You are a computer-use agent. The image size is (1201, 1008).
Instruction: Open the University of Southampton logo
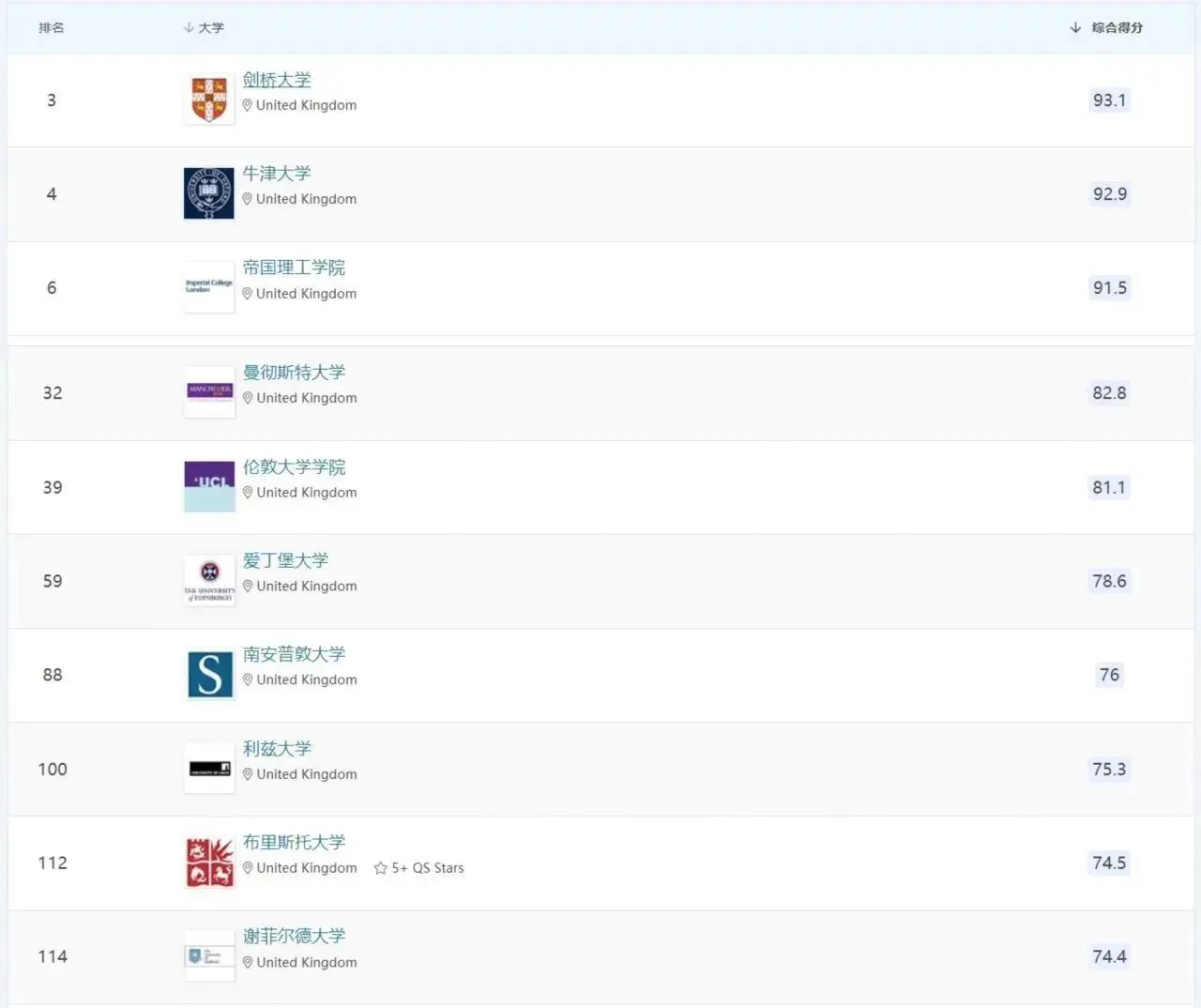(209, 675)
